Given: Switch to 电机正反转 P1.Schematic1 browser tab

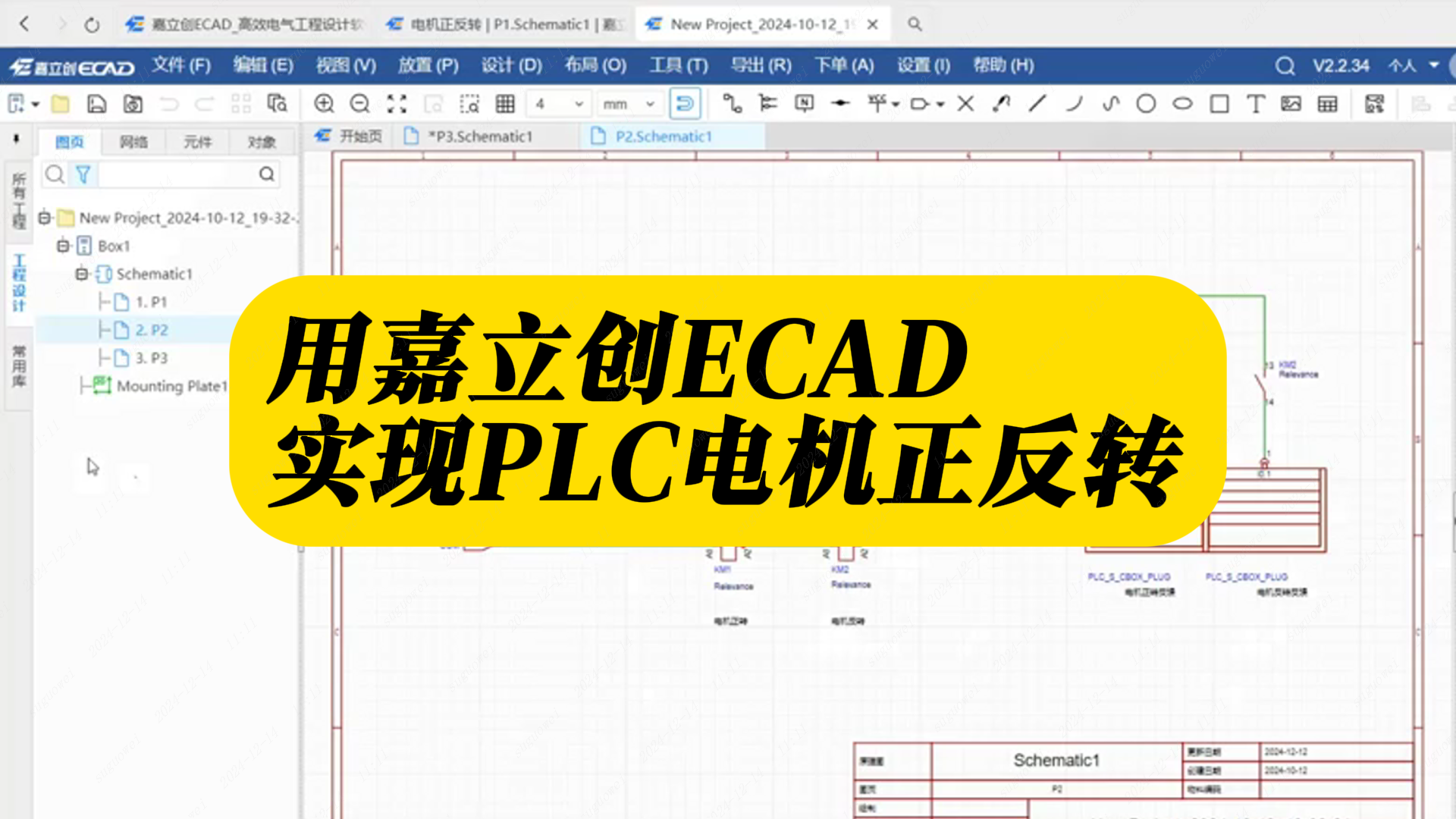Looking at the screenshot, I should coord(506,24).
